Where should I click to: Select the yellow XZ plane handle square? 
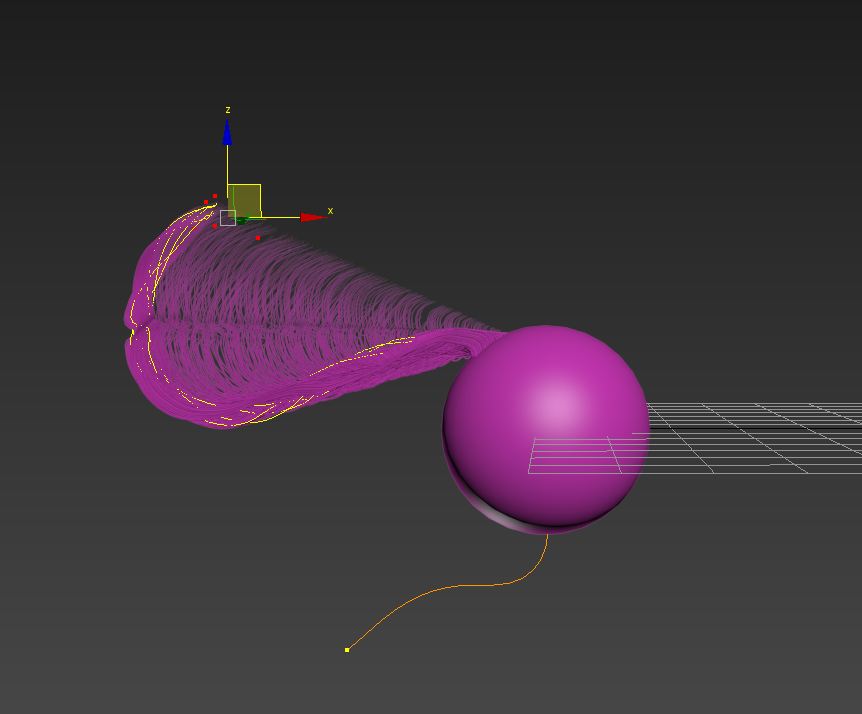coord(244,199)
